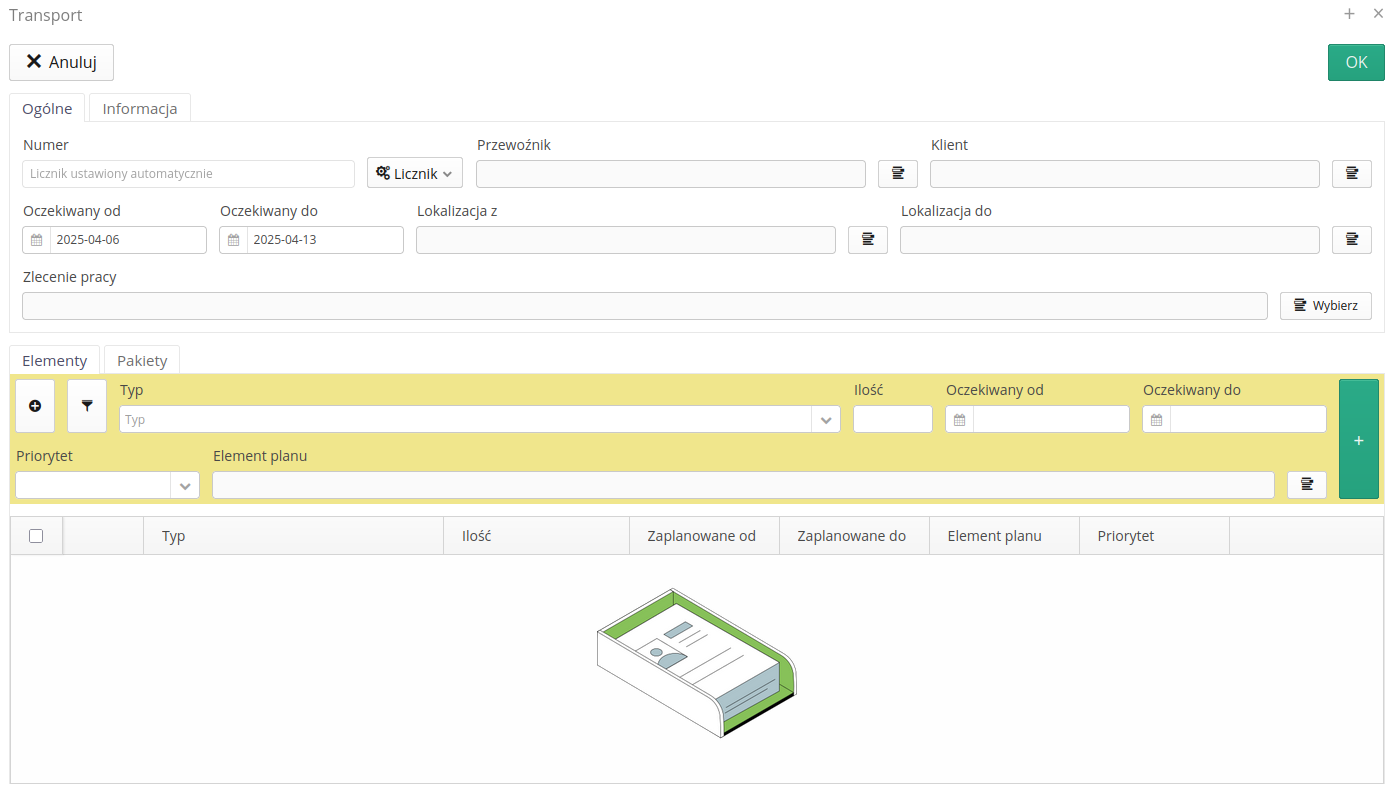The height and width of the screenshot is (794, 1391).
Task: Confirm with the green OK button
Action: coord(1355,62)
